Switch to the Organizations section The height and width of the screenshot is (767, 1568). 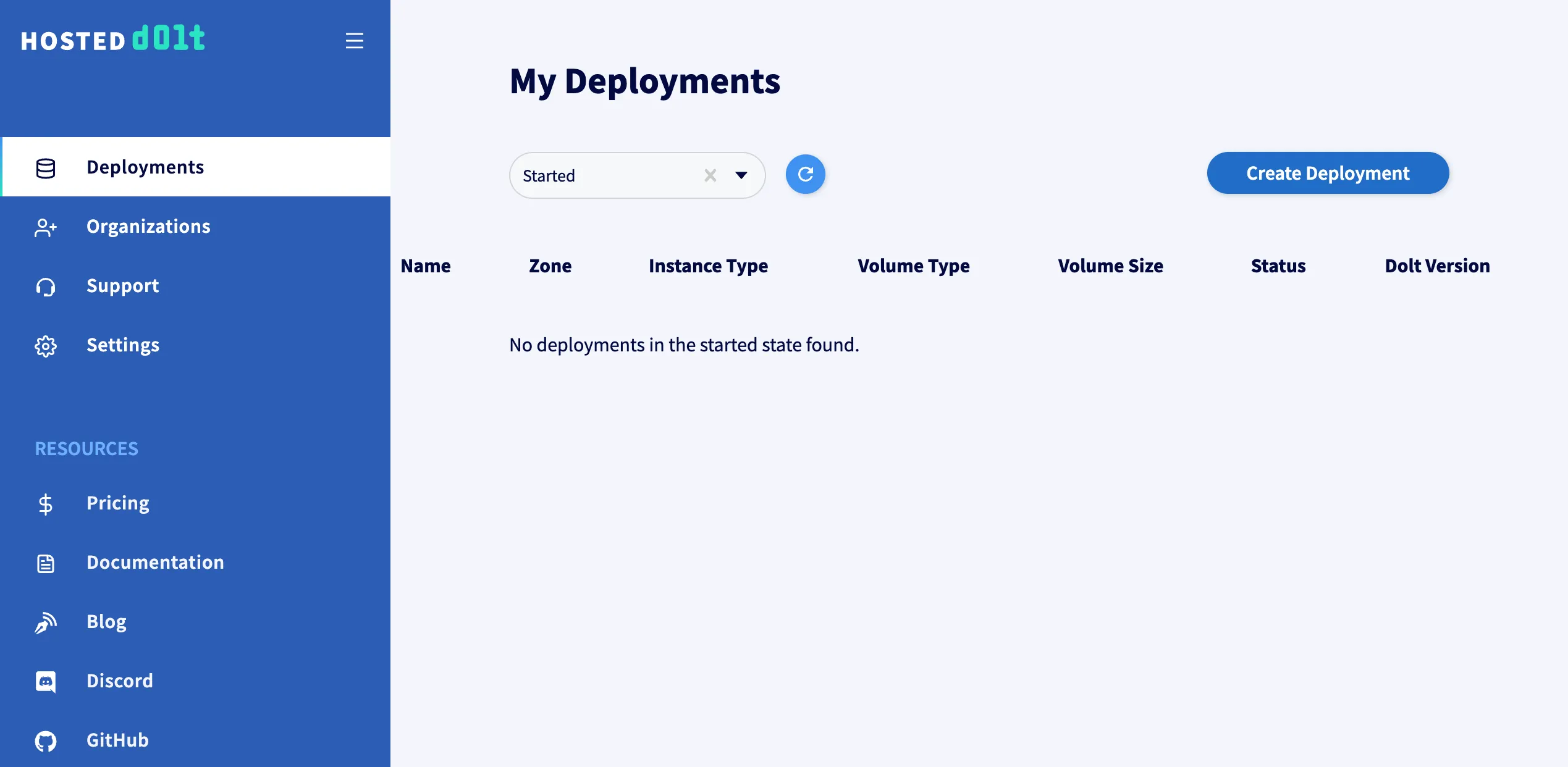point(148,226)
